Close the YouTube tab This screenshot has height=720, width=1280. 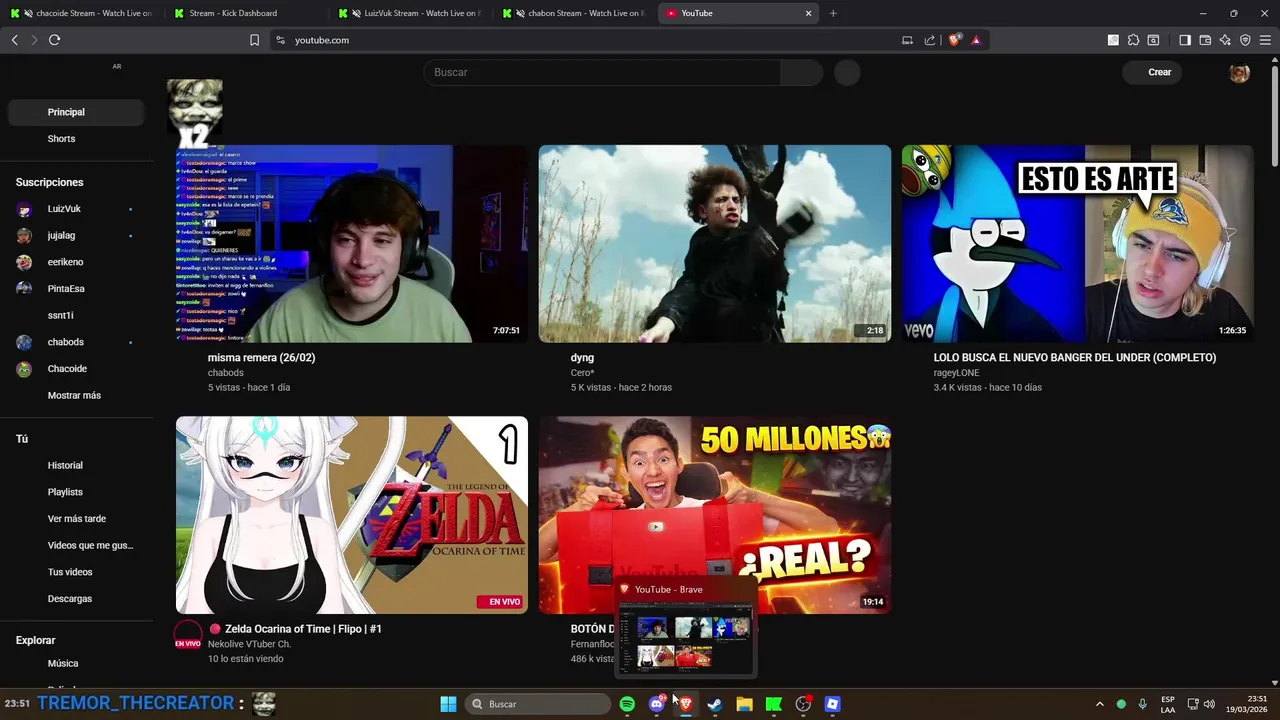pyautogui.click(x=808, y=13)
